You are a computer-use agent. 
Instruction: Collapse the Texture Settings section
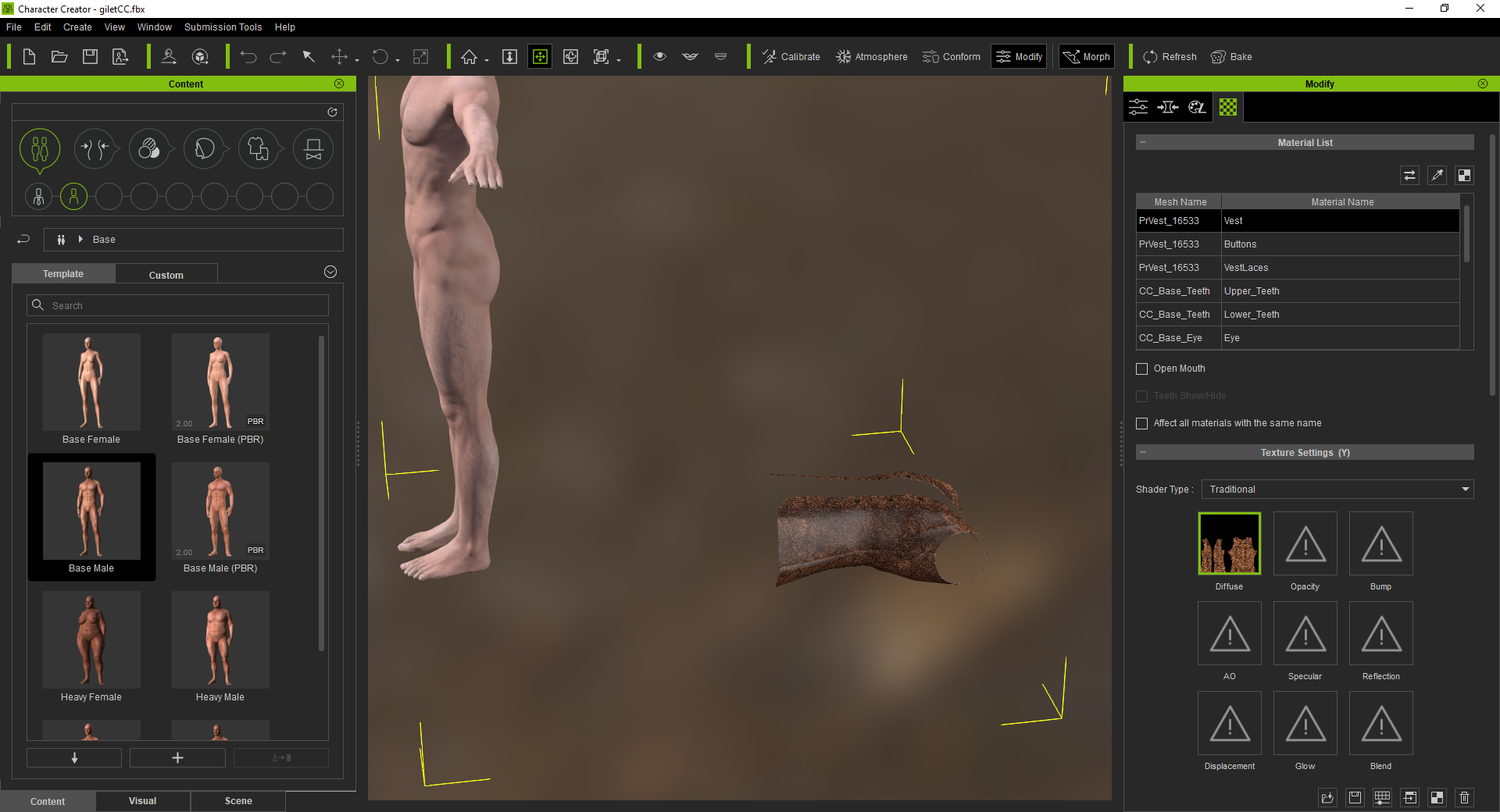[1143, 452]
